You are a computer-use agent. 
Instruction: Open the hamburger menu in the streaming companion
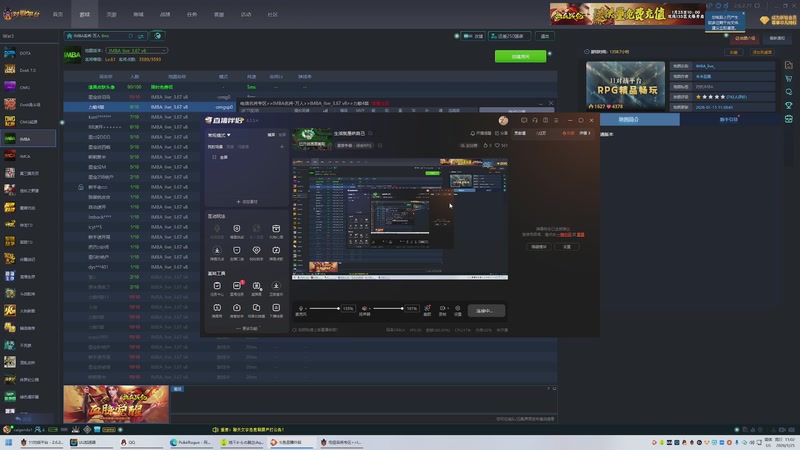[x=556, y=120]
